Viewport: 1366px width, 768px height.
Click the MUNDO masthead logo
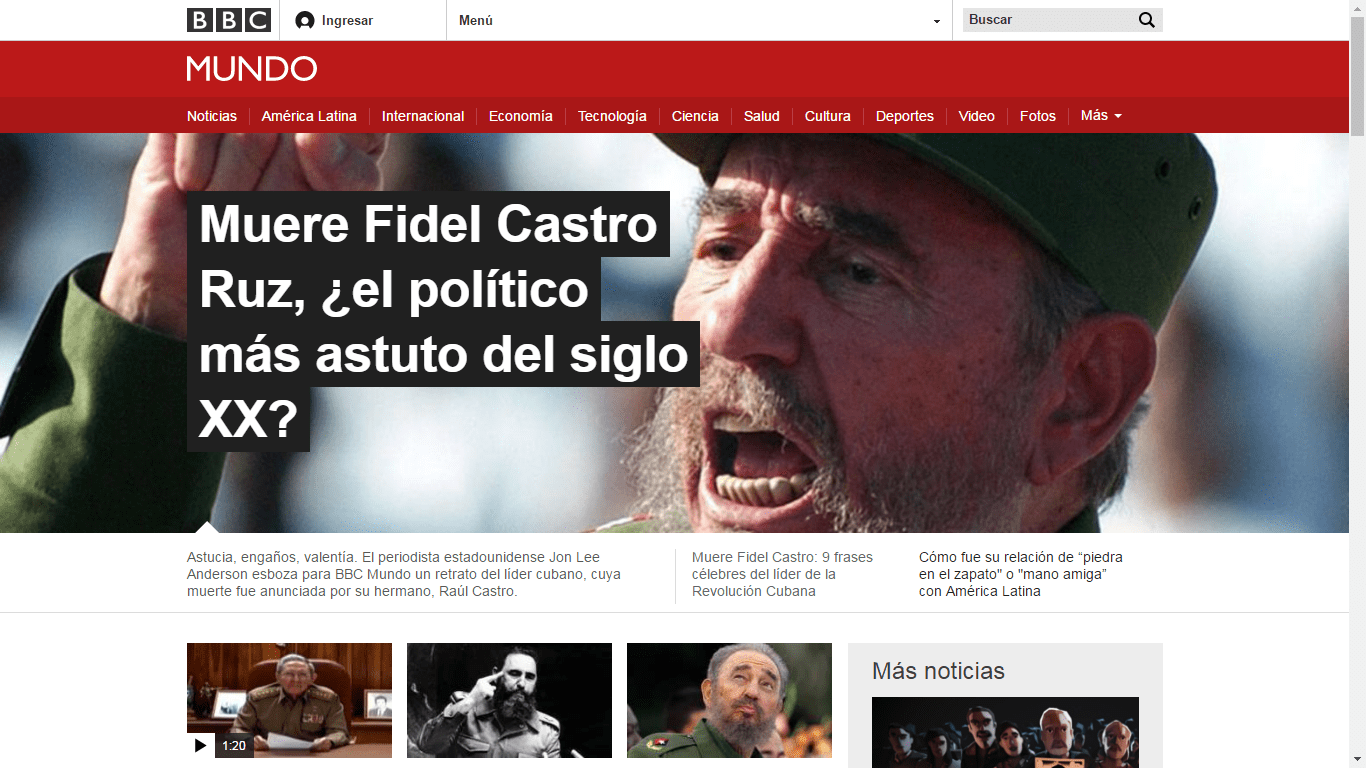(x=251, y=69)
